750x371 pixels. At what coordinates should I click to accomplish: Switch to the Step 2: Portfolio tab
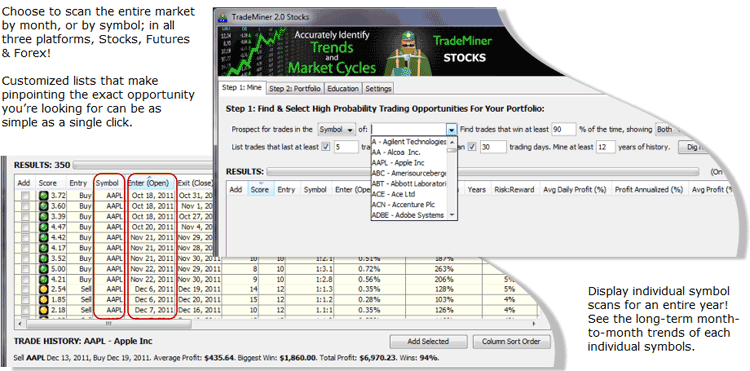pos(295,88)
